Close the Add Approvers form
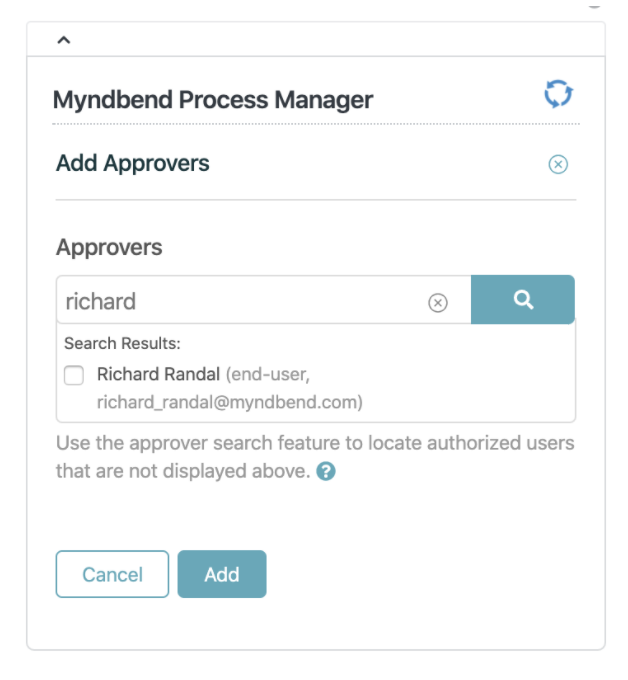This screenshot has width=628, height=680. 558,164
